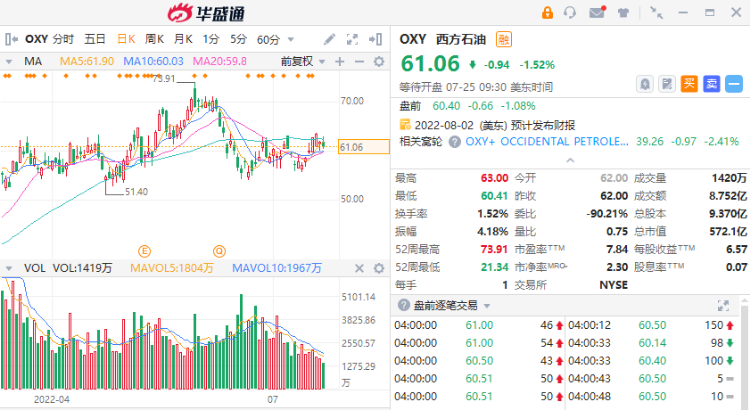
Task: Click 2022-08-02 earnings date text
Action: 444,125
